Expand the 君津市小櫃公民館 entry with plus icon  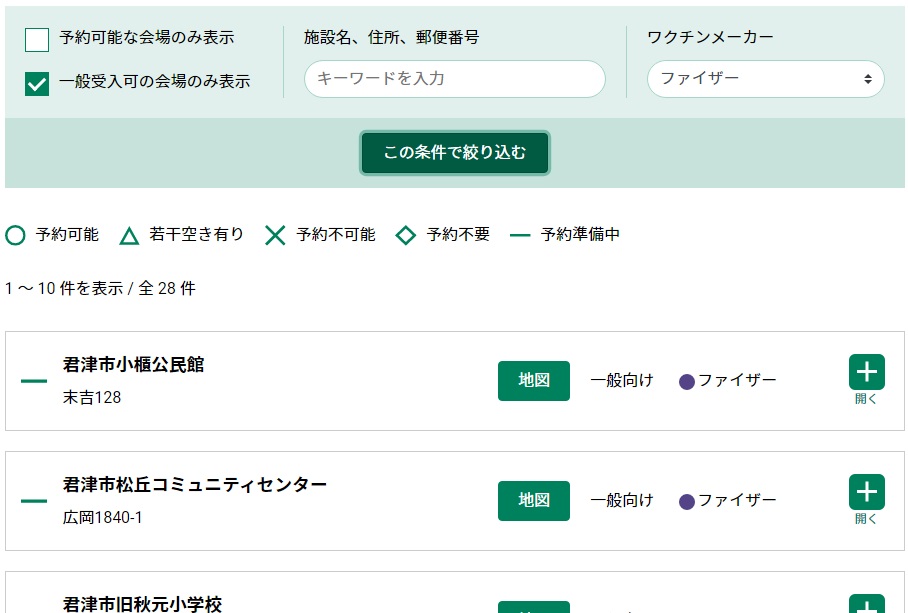point(866,372)
